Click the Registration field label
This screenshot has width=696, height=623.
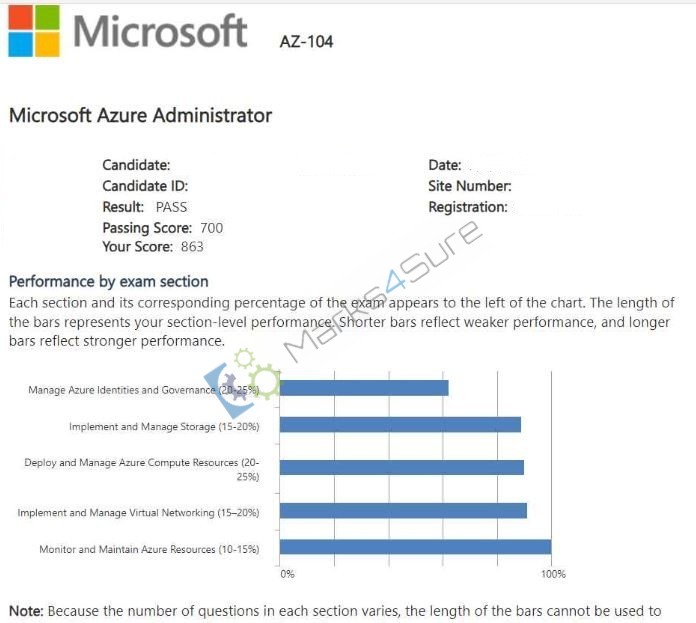click(x=467, y=207)
